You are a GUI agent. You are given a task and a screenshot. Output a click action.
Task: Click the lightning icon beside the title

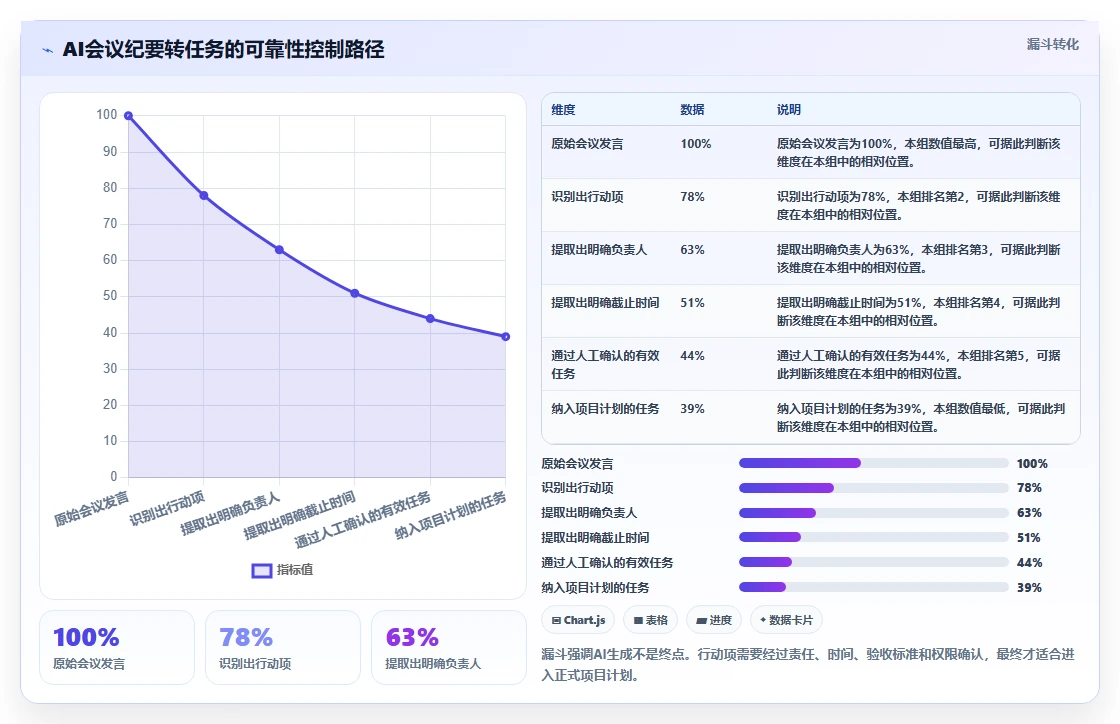pyautogui.click(x=48, y=50)
